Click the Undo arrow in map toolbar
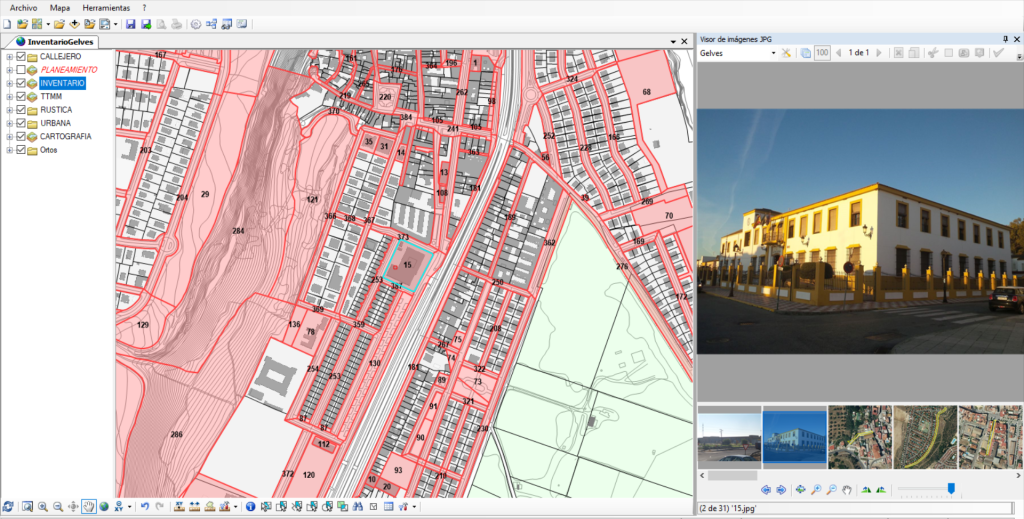 [145, 506]
